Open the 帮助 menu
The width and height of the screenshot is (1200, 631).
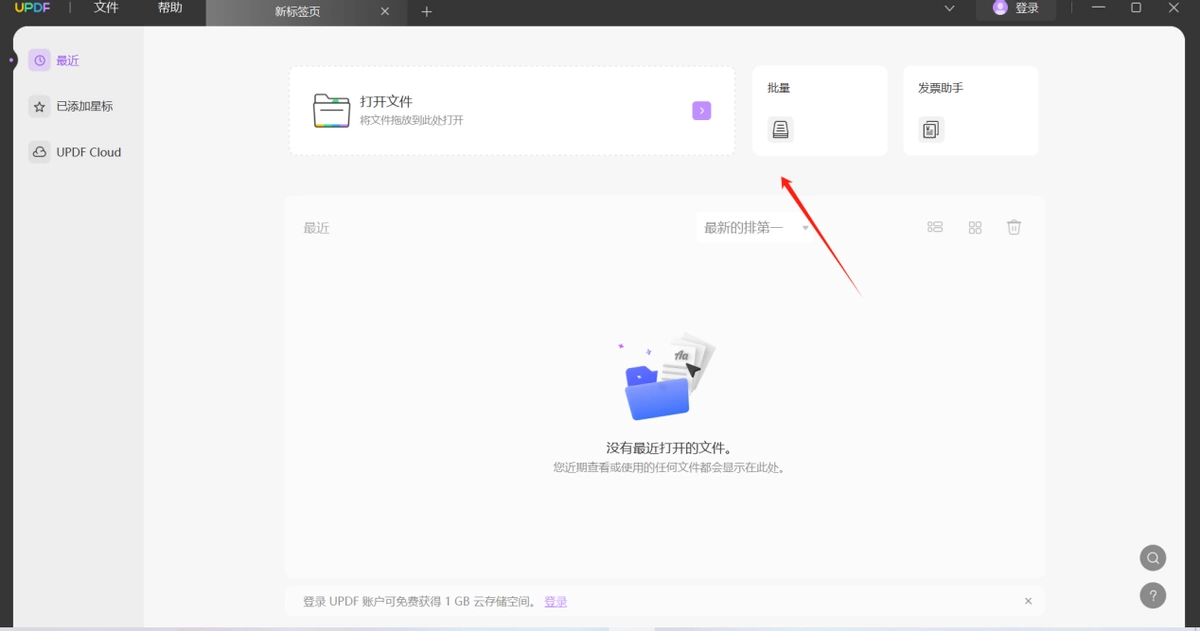click(x=170, y=8)
